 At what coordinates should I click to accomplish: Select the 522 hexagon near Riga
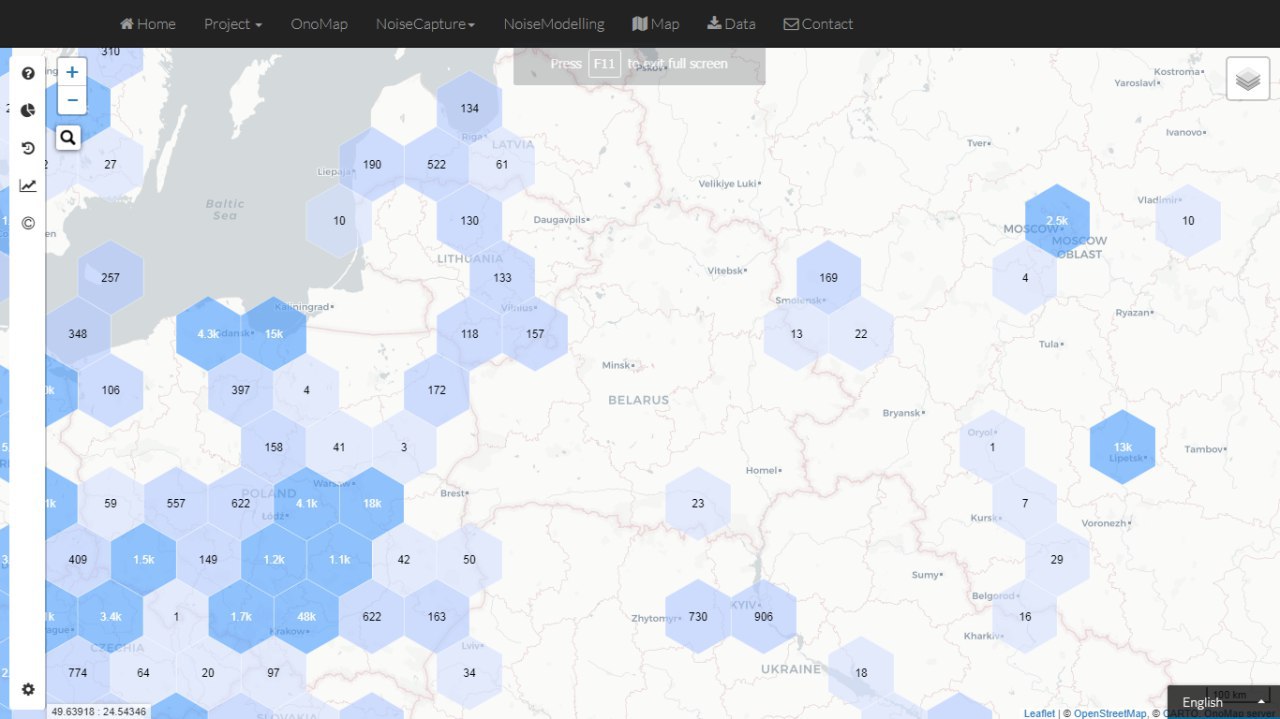pyautogui.click(x=437, y=165)
